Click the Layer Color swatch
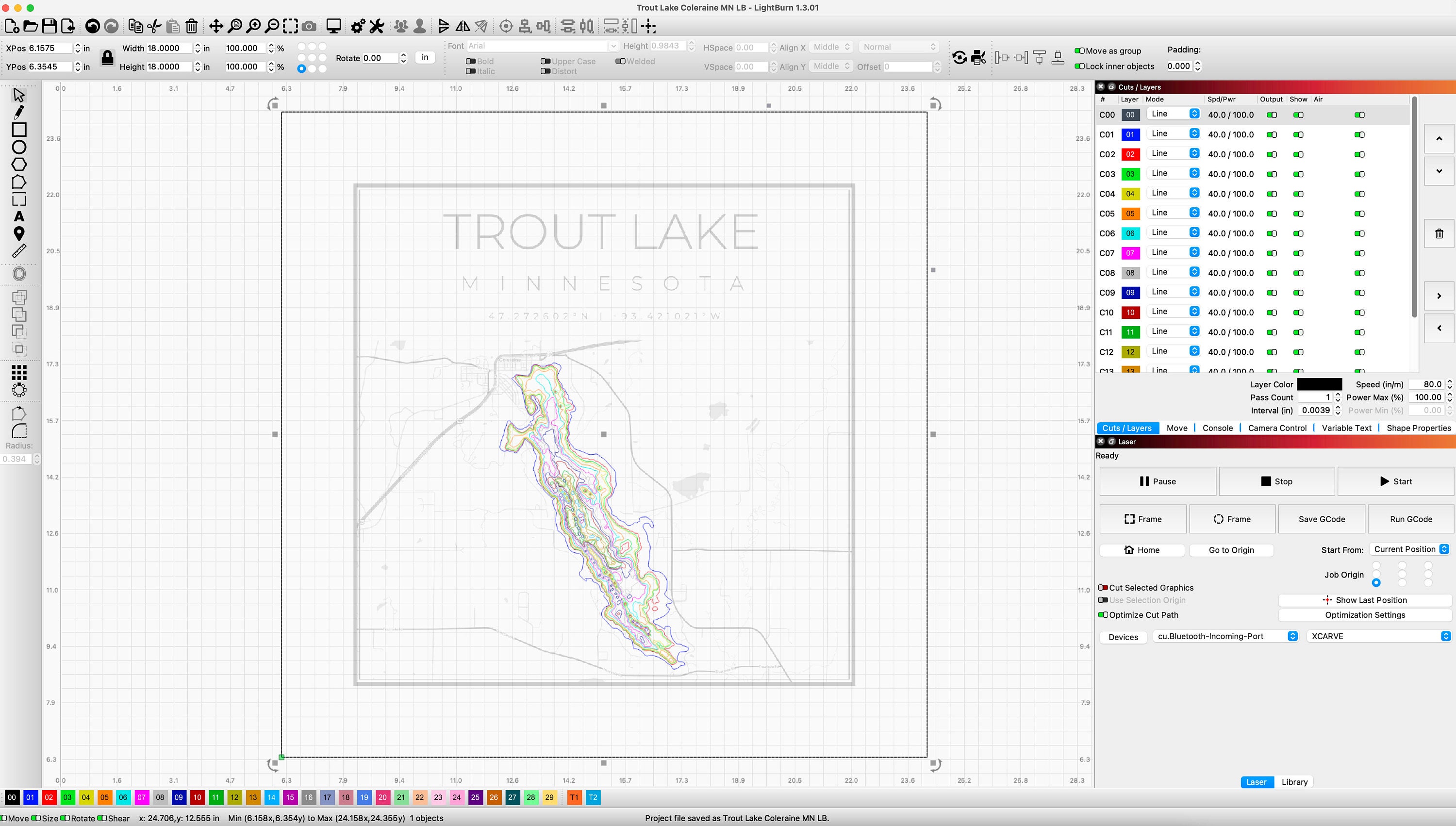 [x=1319, y=384]
